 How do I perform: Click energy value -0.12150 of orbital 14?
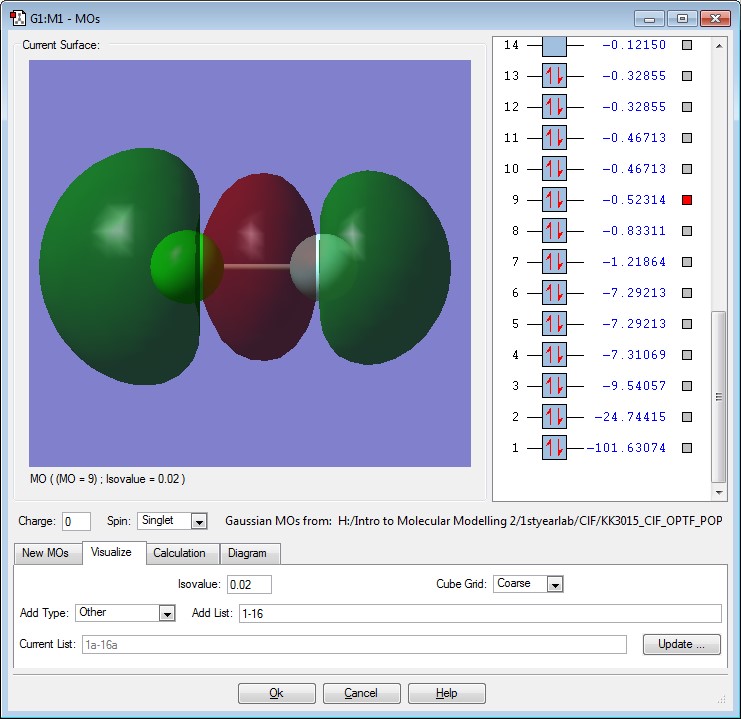point(634,45)
